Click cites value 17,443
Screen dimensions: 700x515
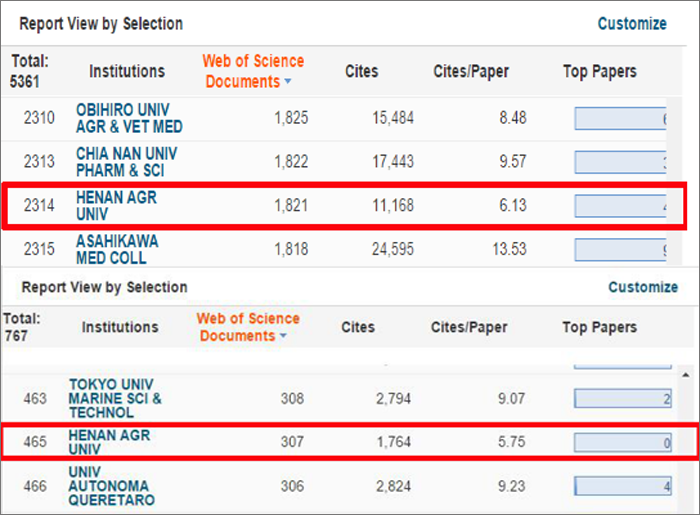393,162
